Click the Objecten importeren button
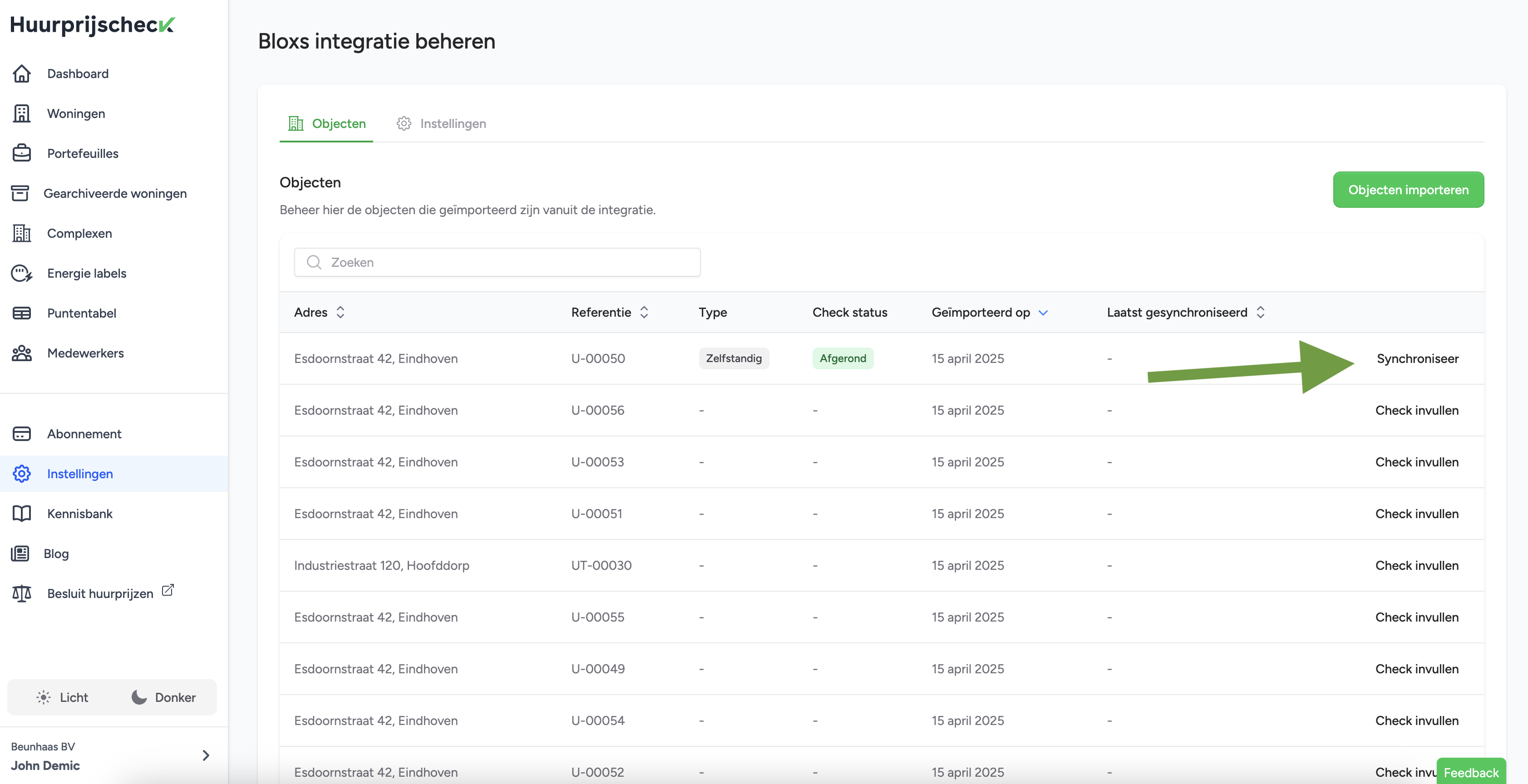Image resolution: width=1528 pixels, height=784 pixels. click(1408, 190)
